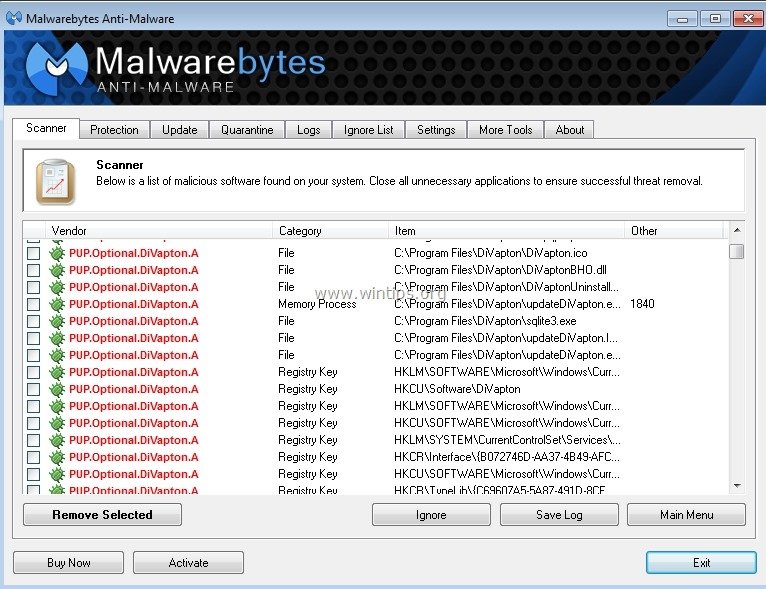Open the Ignore List tab

point(368,130)
